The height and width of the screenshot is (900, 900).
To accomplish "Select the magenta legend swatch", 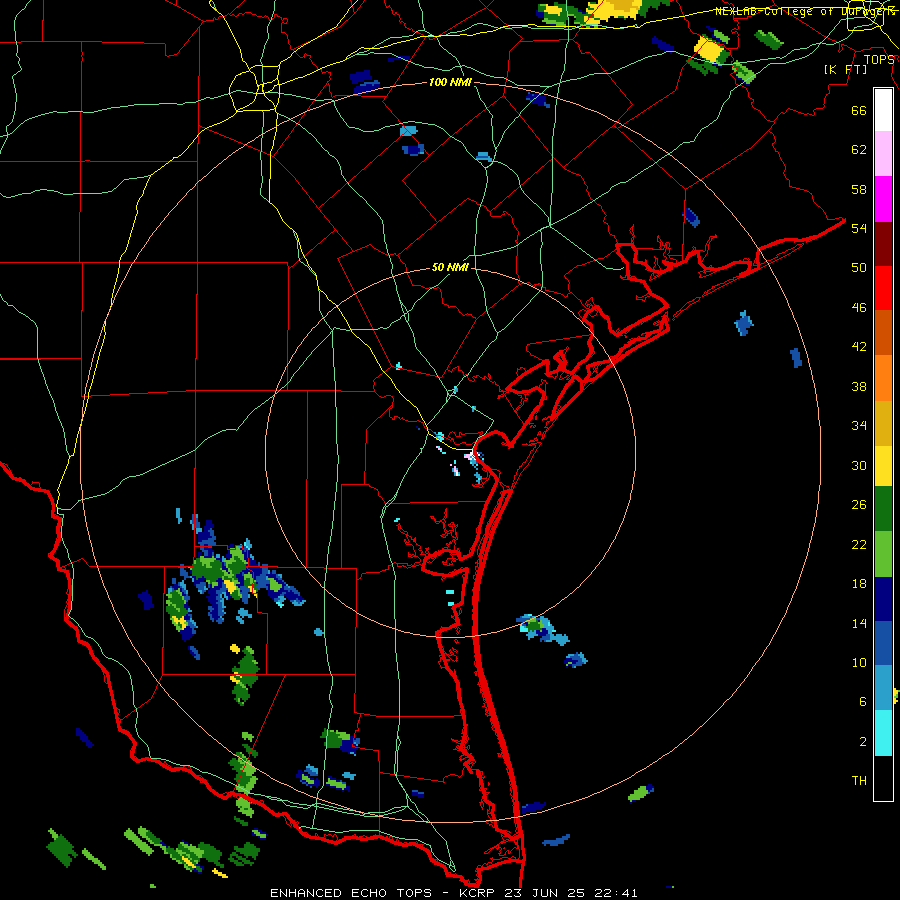I will pos(883,199).
